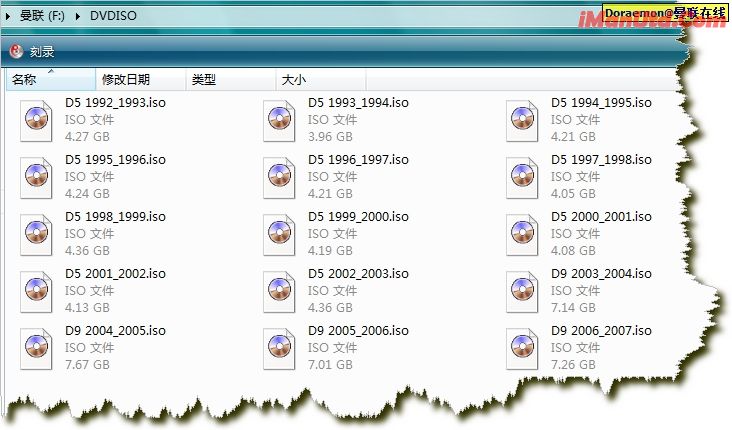Select the D9 2003_2004.iso file icon
This screenshot has height=430, width=732.
pyautogui.click(x=522, y=291)
